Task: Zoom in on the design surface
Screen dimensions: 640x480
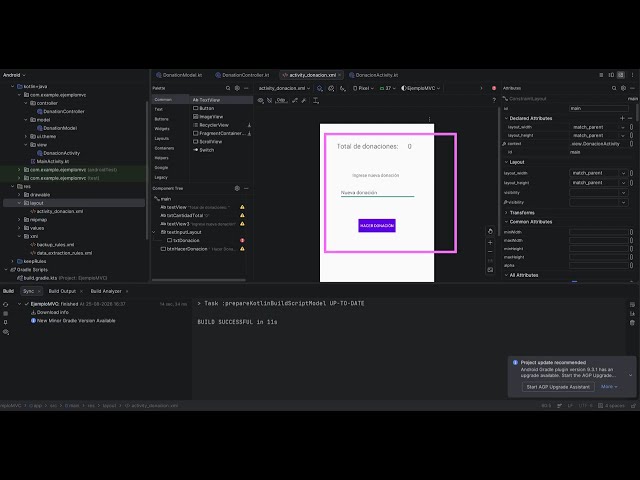Action: [x=490, y=242]
